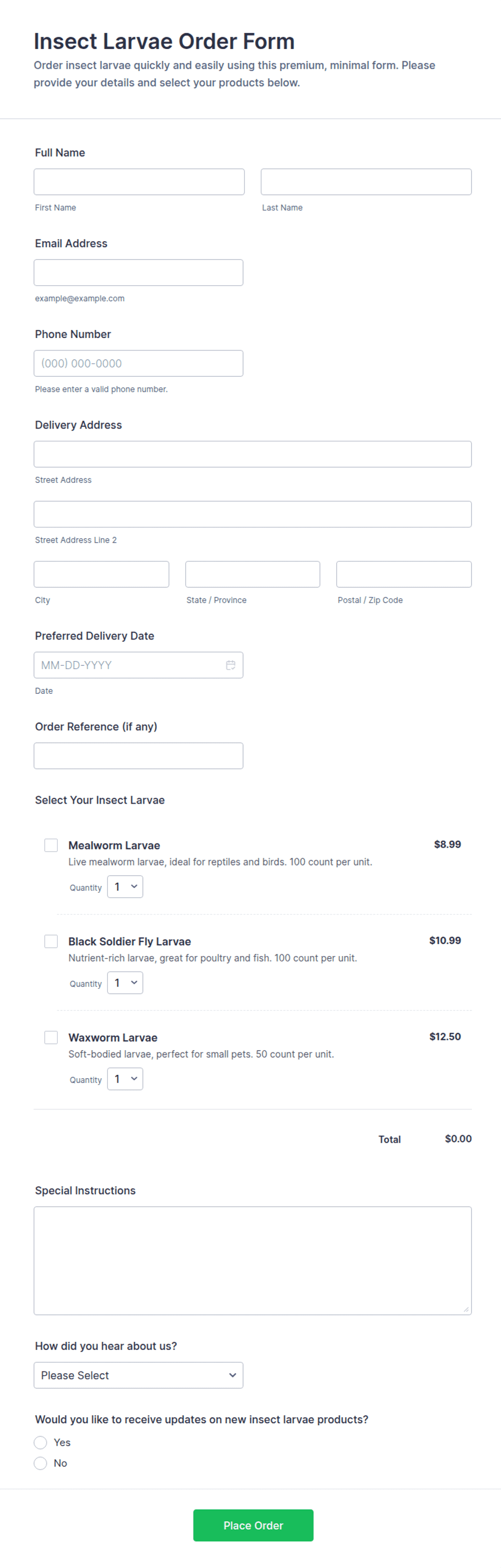This screenshot has width=501, height=1568.
Task: Open the calendar icon in delivery date
Action: coord(231,665)
